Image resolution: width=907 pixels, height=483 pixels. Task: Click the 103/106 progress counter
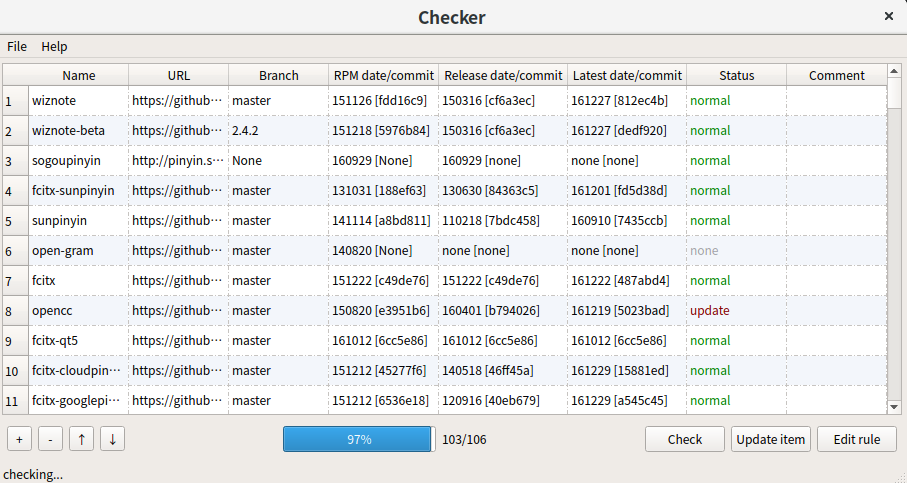click(x=464, y=440)
